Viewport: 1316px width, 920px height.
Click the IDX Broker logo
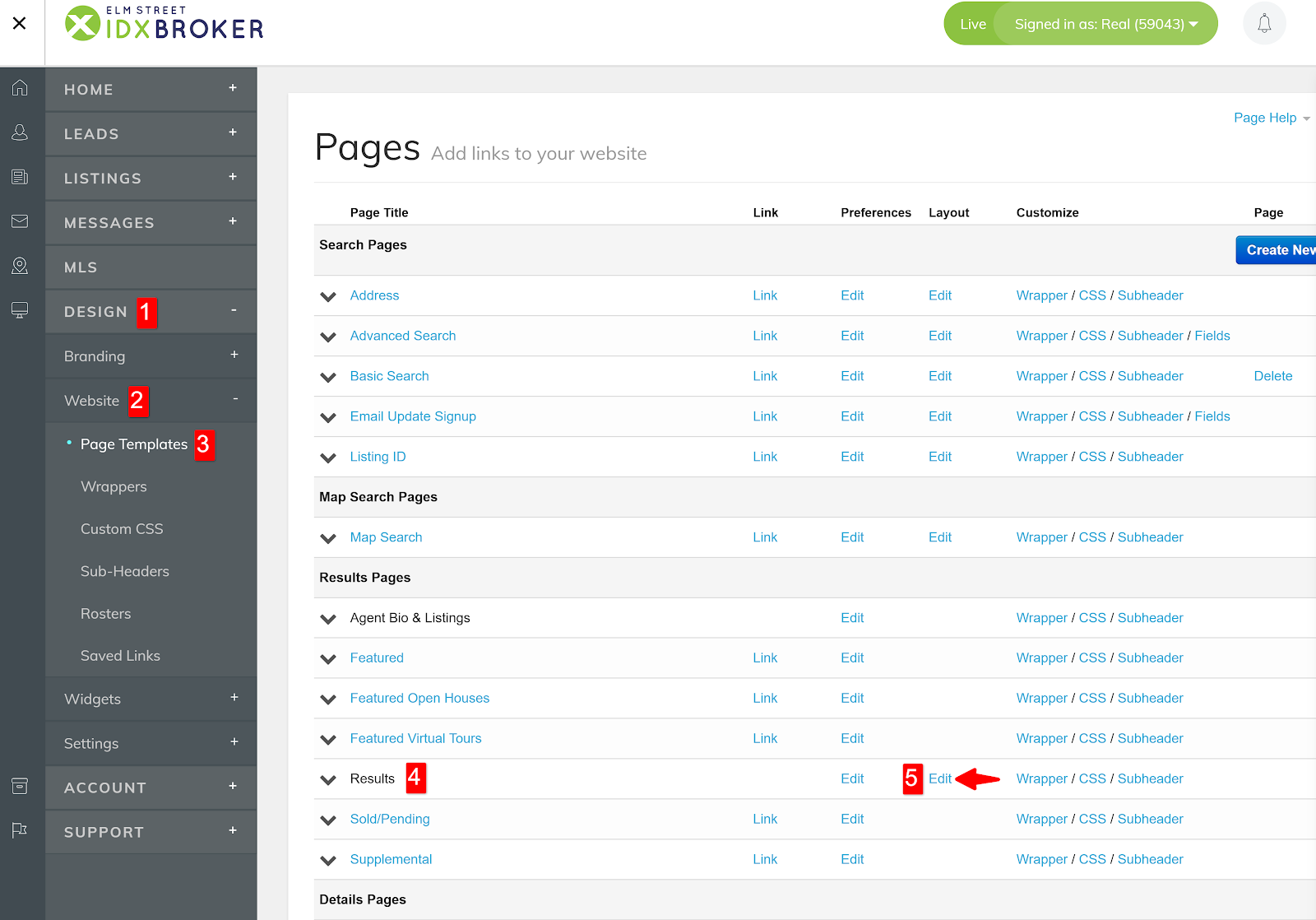[164, 23]
